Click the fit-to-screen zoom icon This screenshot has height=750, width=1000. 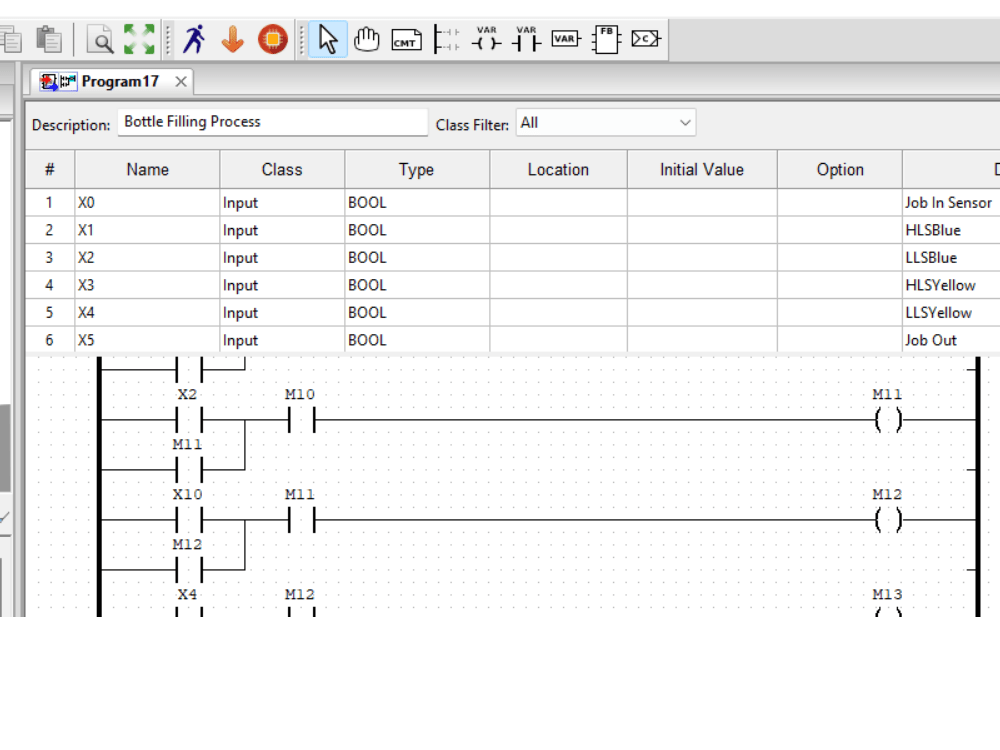click(x=137, y=38)
